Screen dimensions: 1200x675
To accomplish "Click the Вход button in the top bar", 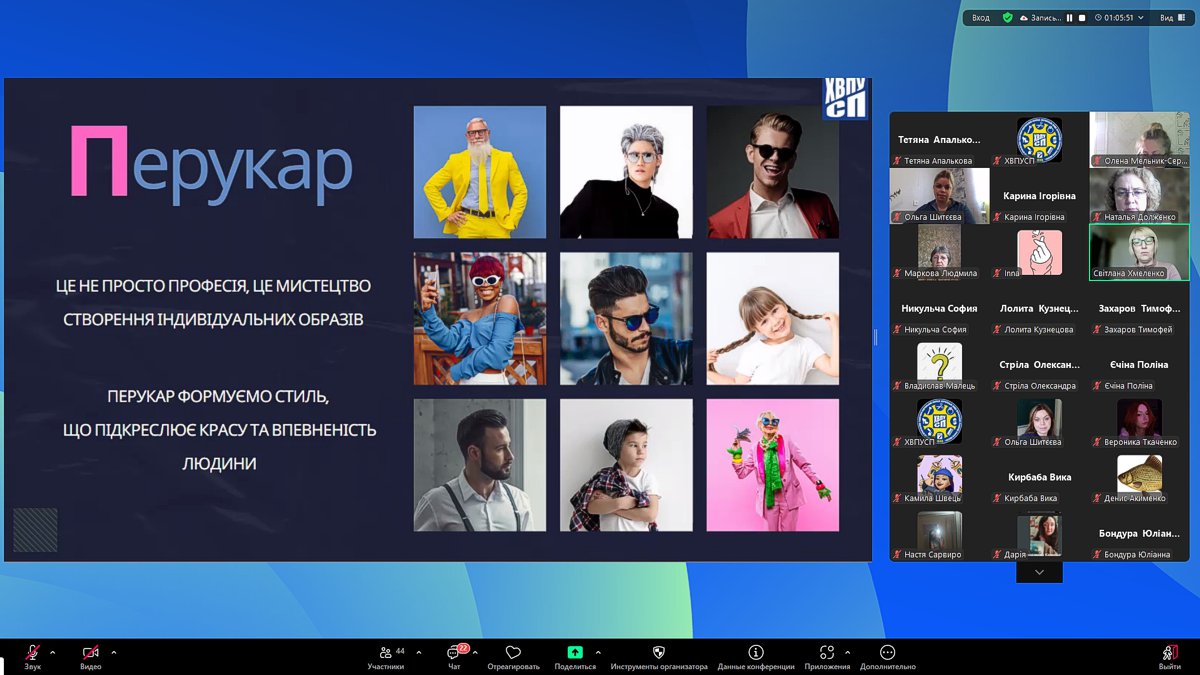I will (981, 18).
